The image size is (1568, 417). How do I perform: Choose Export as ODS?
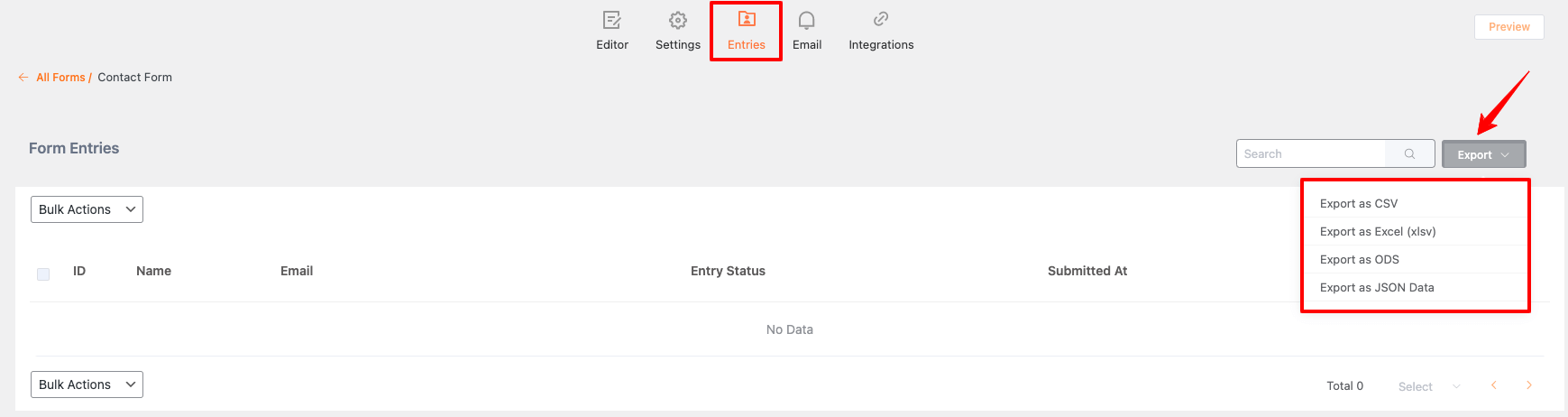[x=1360, y=260]
